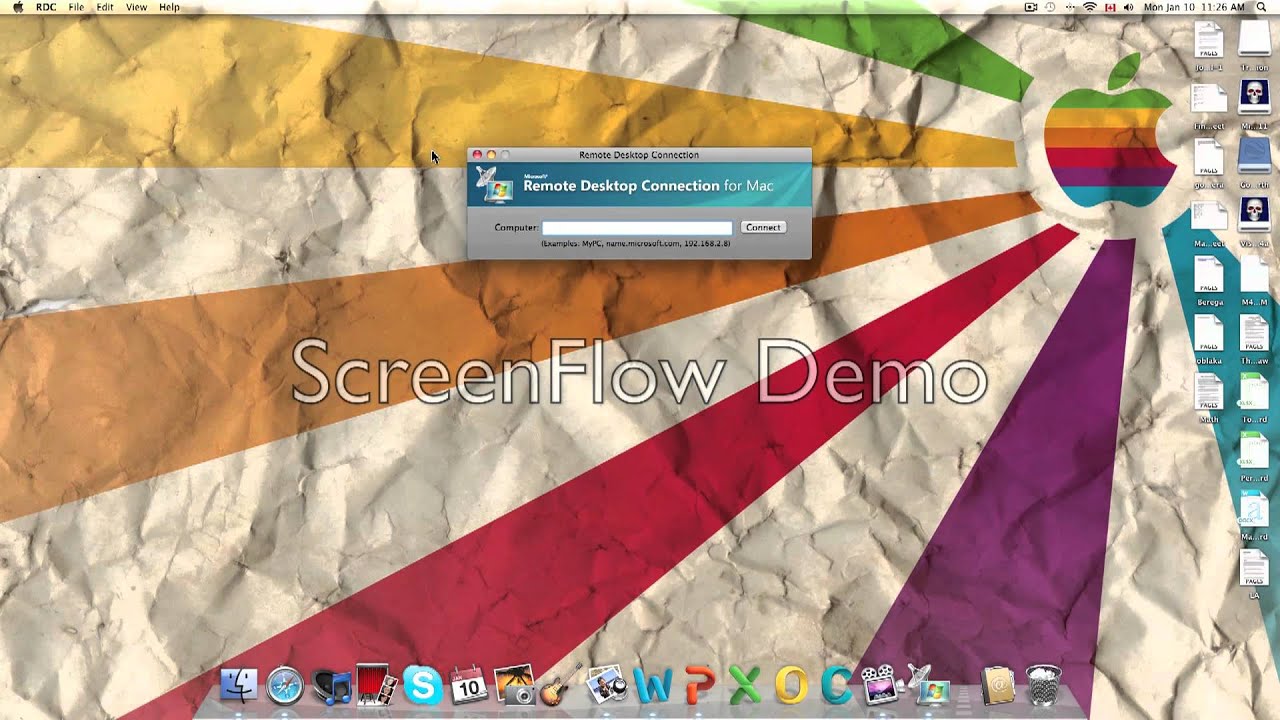Open the Trash in the dock
Screen dimensions: 1280x720
[x=1043, y=686]
